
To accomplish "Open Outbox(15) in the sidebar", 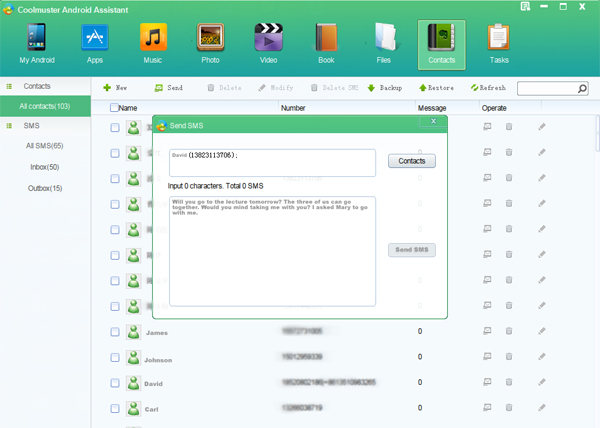I will tap(45, 188).
